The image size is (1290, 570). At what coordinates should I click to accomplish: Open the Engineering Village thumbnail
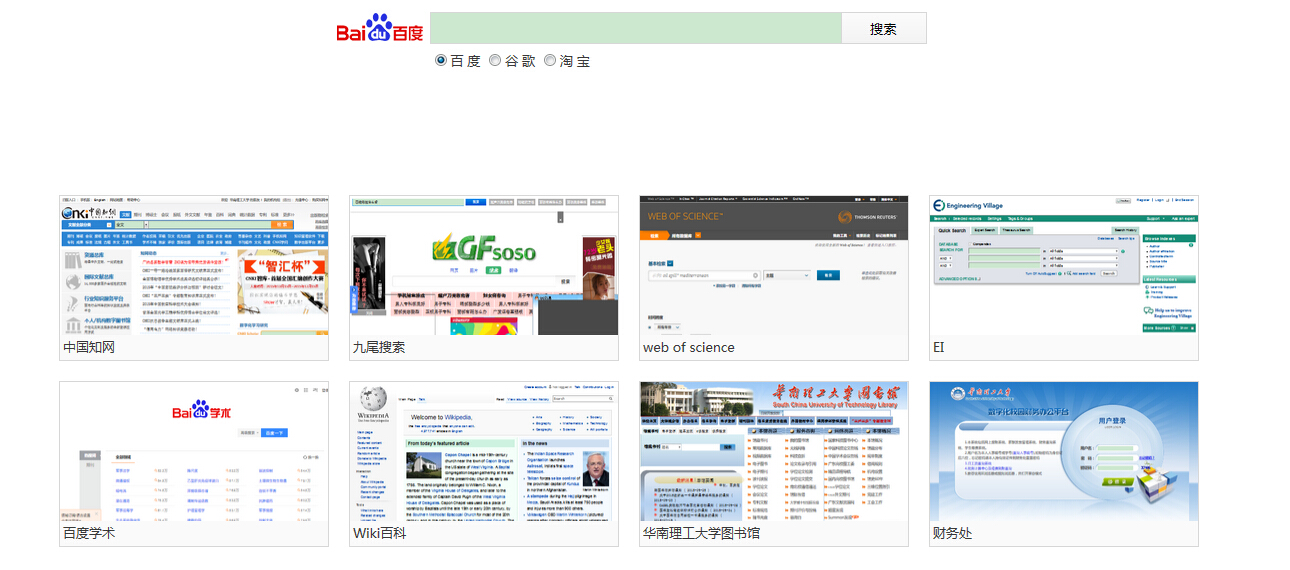1064,265
